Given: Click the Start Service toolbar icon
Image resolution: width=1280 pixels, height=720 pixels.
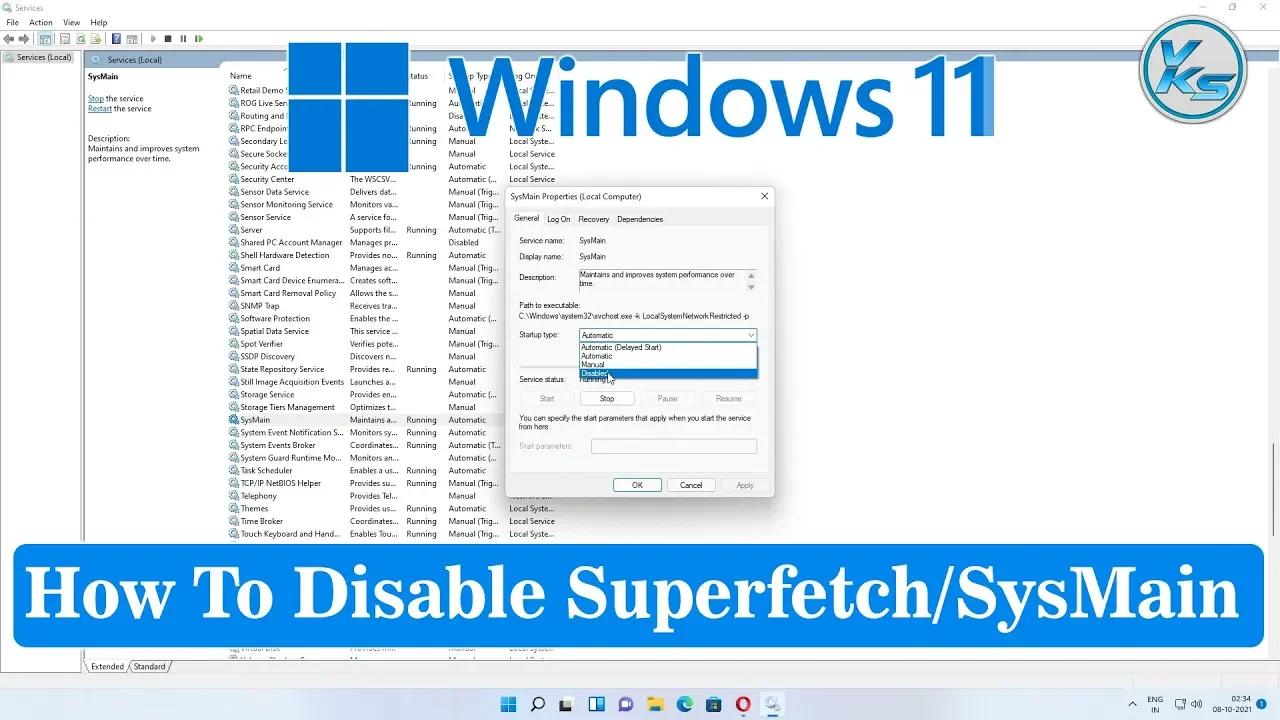Looking at the screenshot, I should pyautogui.click(x=154, y=38).
